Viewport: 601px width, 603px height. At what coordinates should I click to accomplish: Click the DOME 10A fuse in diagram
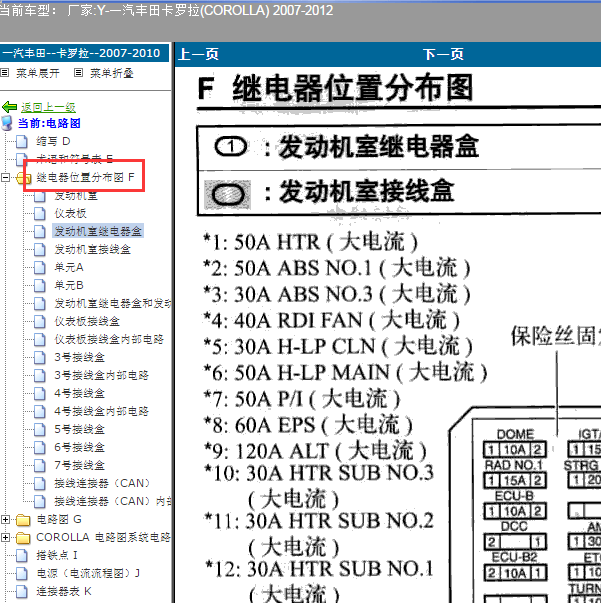coord(514,449)
